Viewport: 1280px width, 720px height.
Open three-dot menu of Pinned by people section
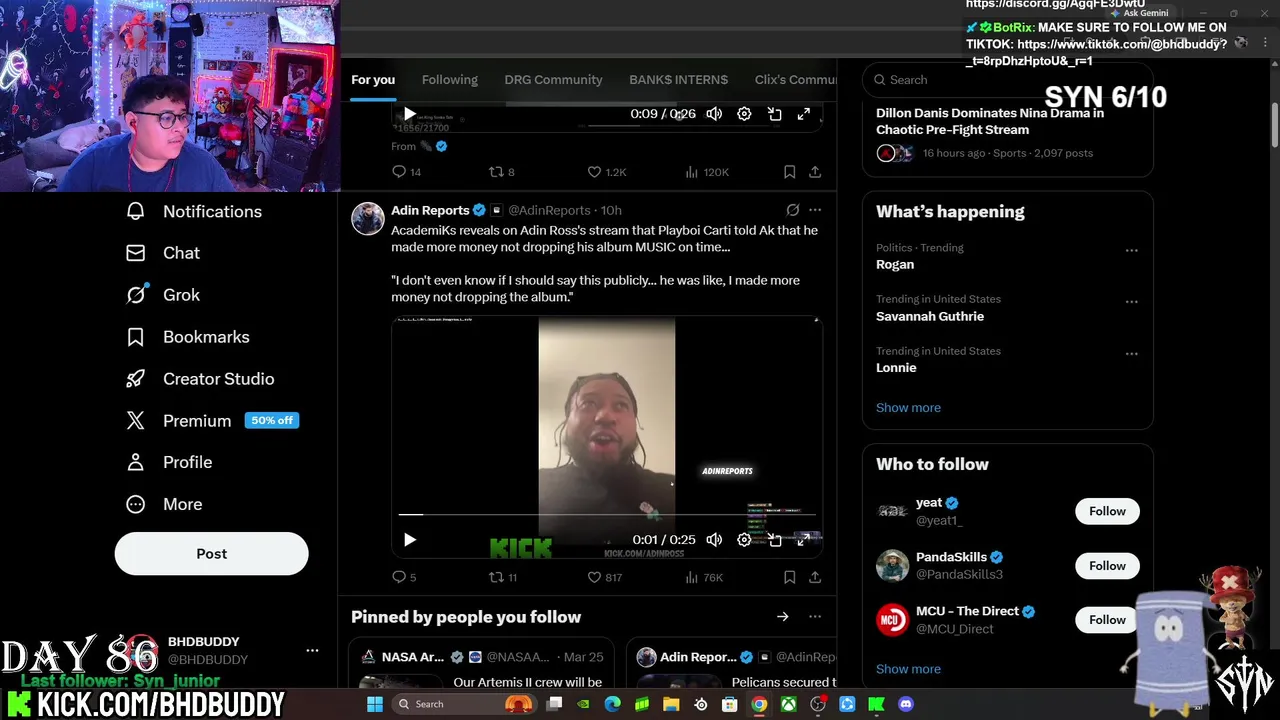point(815,617)
